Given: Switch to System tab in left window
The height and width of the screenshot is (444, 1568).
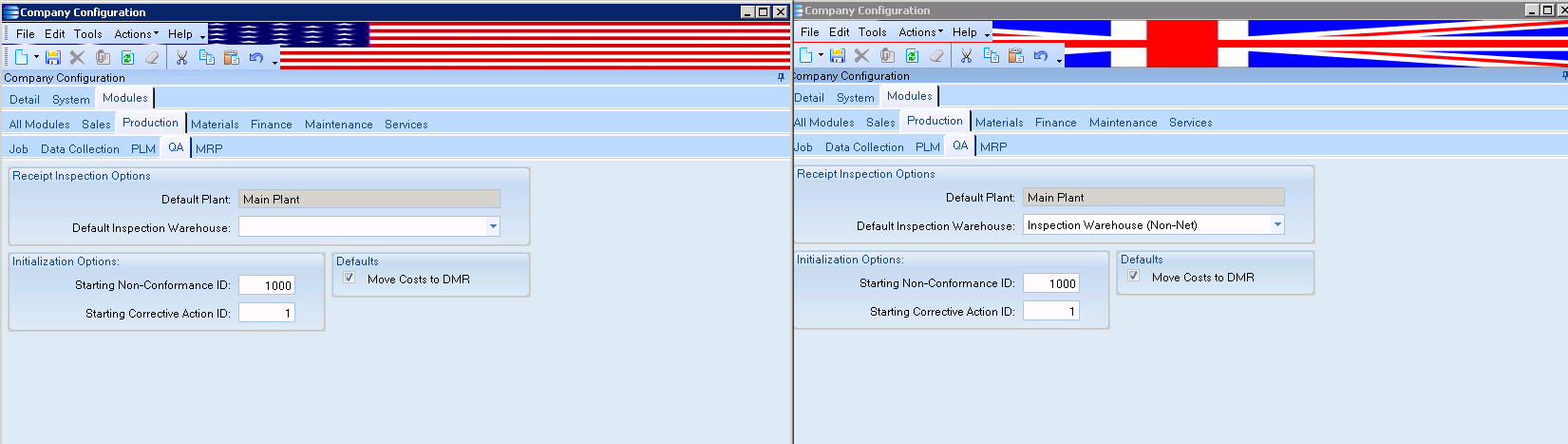Looking at the screenshot, I should tap(71, 99).
